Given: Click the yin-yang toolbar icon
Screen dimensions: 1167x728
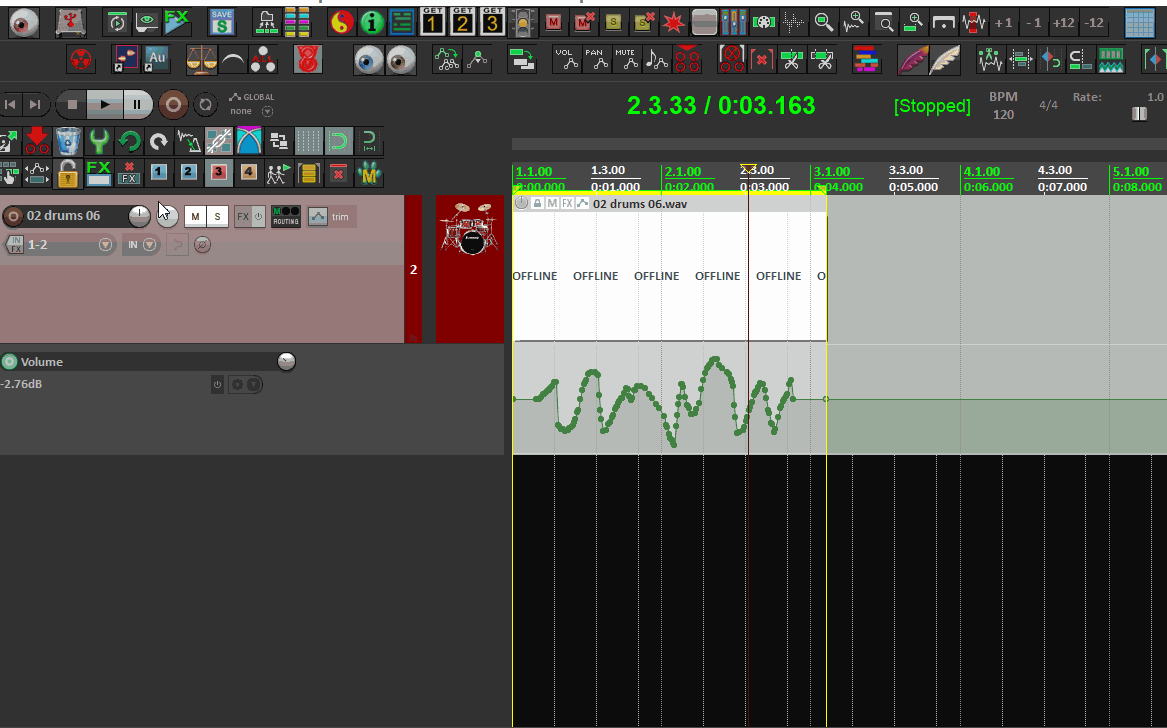Looking at the screenshot, I should [342, 23].
